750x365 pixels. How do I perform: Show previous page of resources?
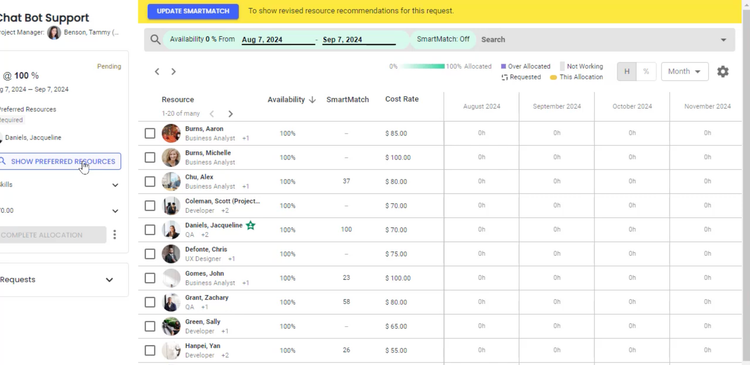pyautogui.click(x=212, y=114)
